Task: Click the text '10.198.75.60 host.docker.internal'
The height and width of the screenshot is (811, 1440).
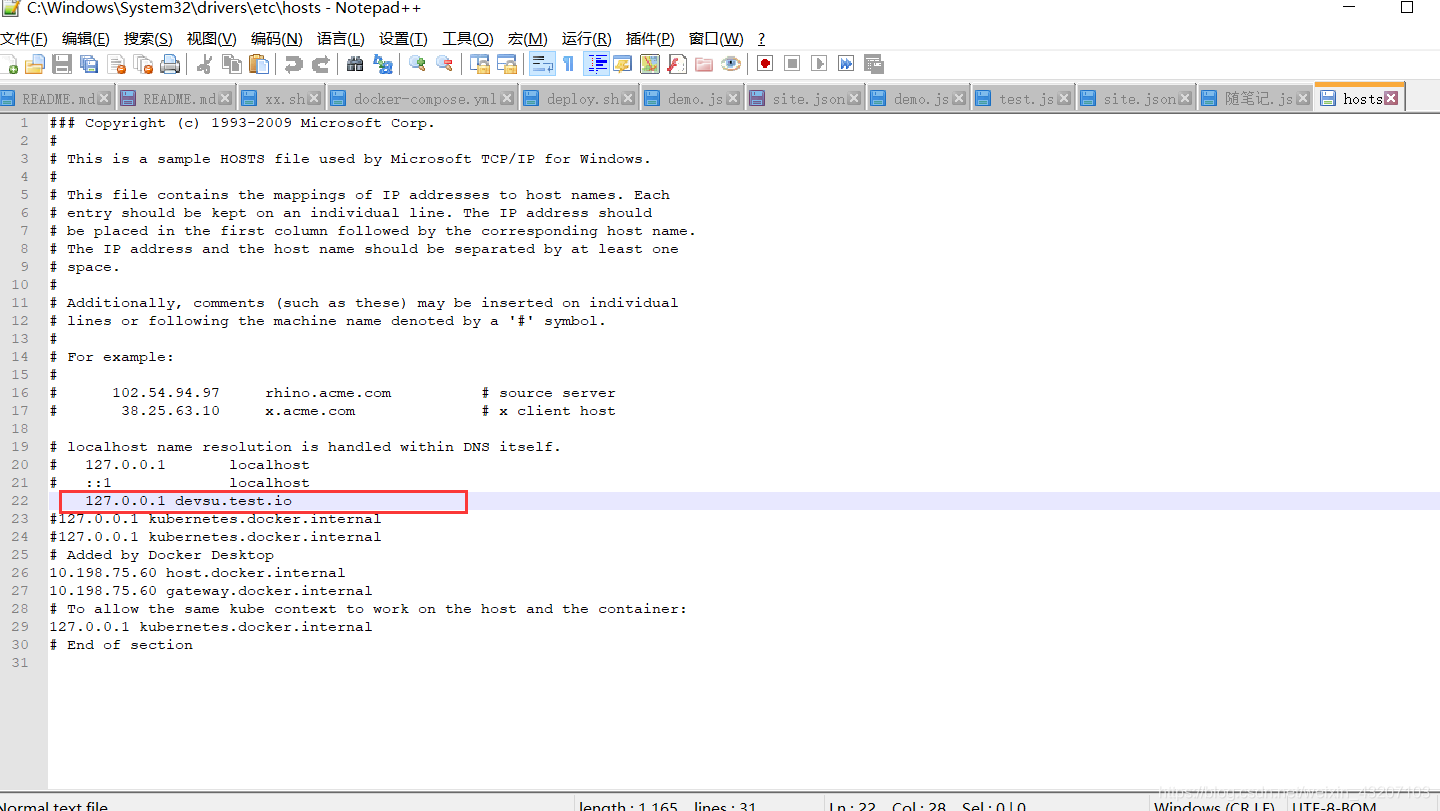Action: tap(197, 573)
